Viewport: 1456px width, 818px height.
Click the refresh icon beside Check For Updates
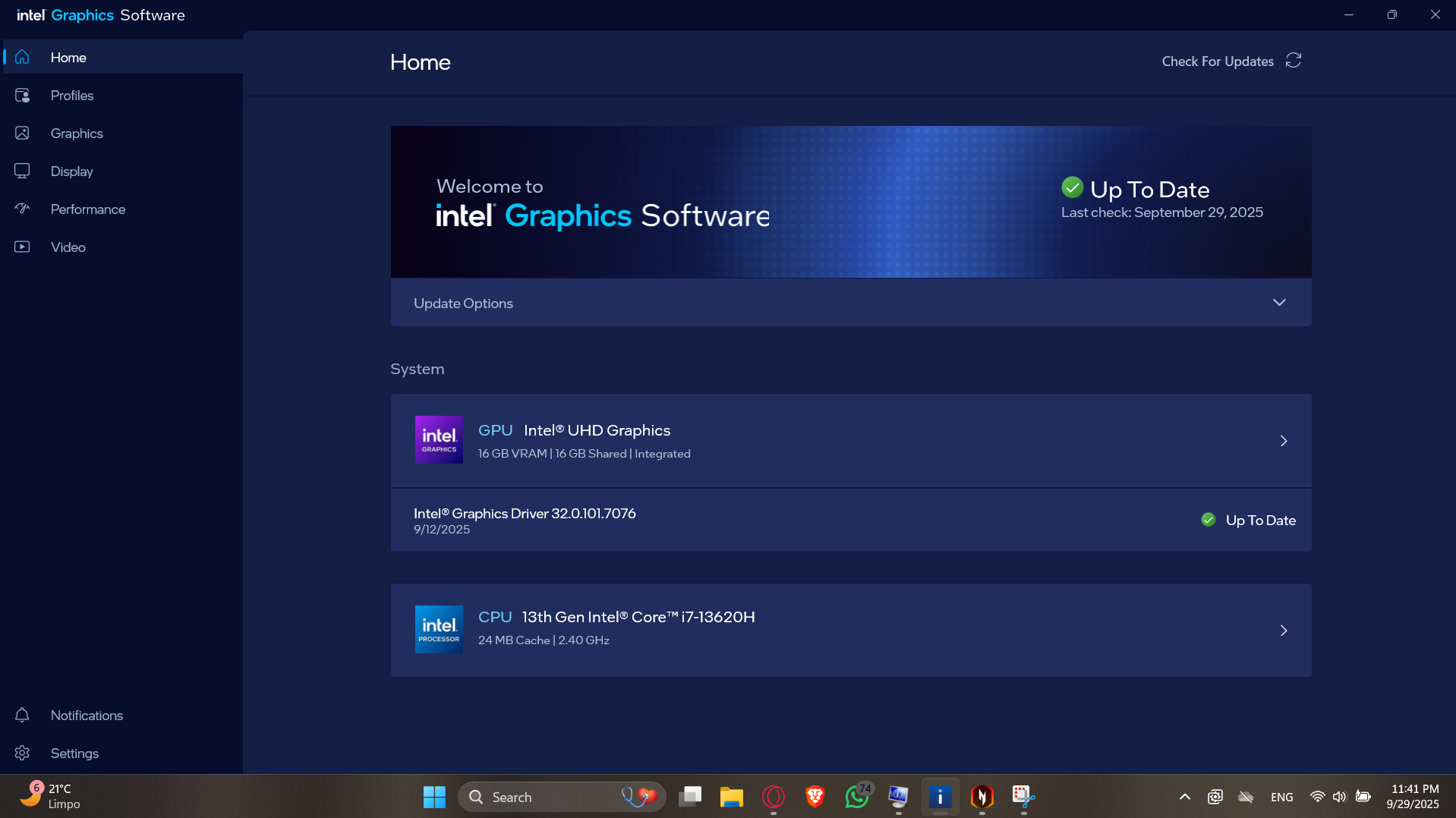click(x=1294, y=61)
